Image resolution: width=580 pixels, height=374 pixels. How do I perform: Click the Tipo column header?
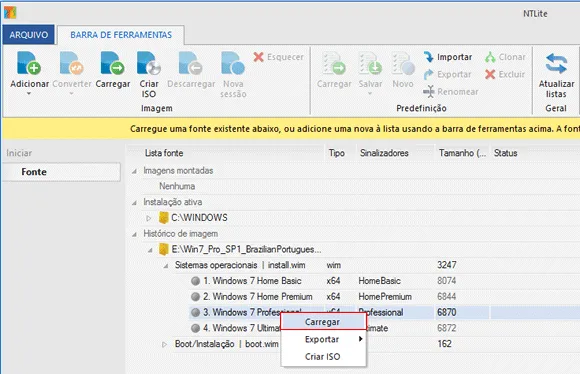[337, 153]
